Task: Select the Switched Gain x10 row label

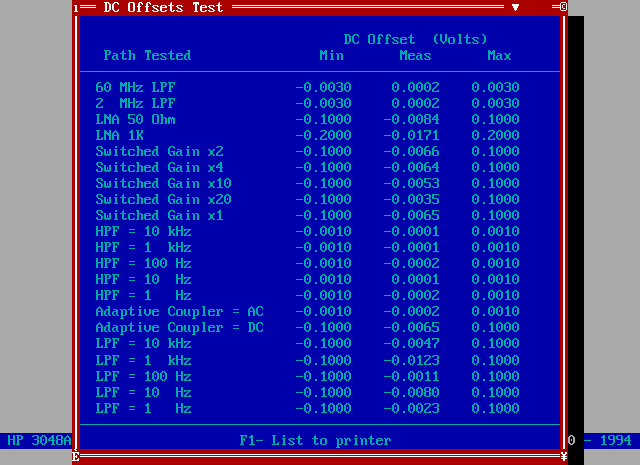Action: pyautogui.click(x=163, y=183)
